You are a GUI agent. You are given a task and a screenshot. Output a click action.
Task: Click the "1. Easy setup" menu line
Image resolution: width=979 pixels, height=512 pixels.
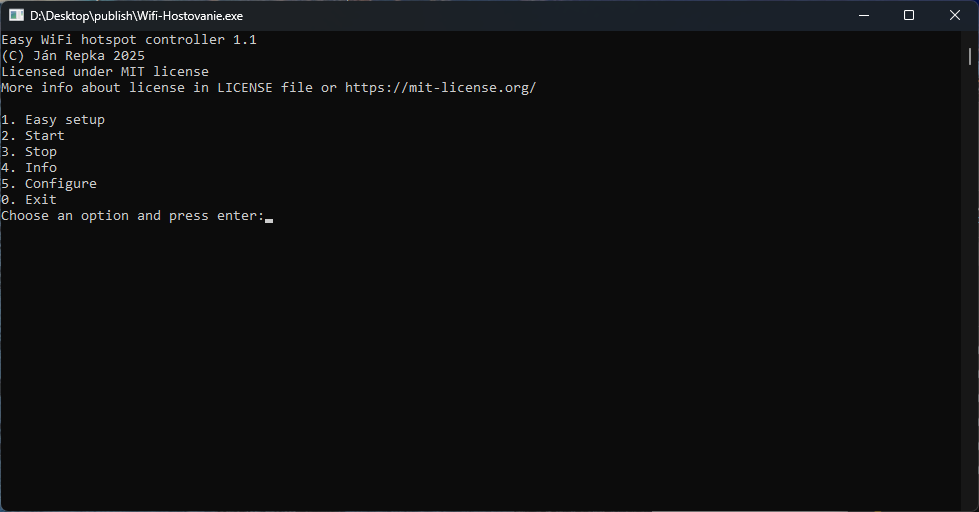tap(53, 120)
